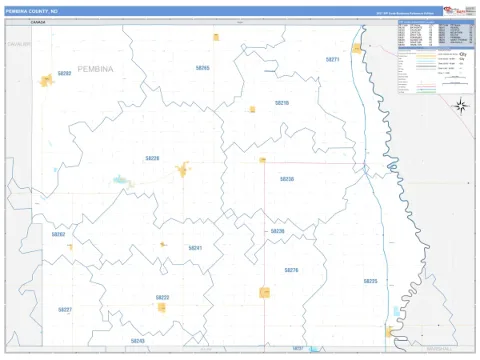
Task: Select the large city marker near 58220
Action: 183,170
